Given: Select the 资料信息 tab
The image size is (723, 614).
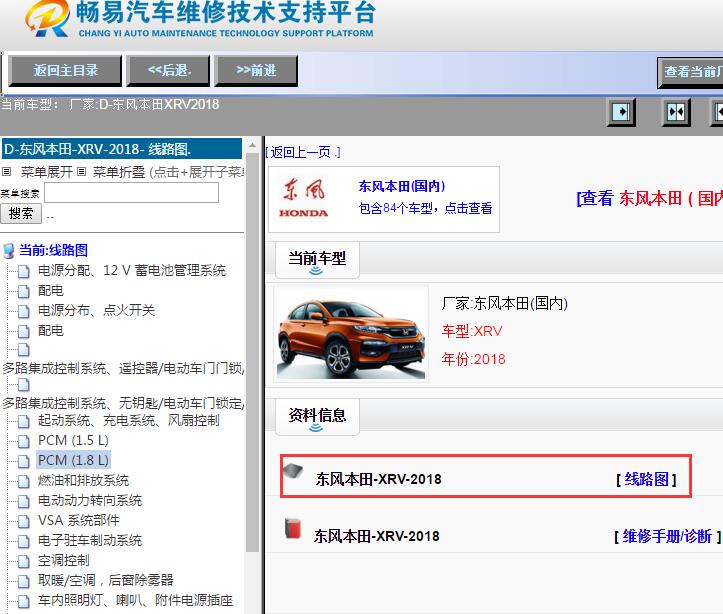Looking at the screenshot, I should pyautogui.click(x=317, y=417).
